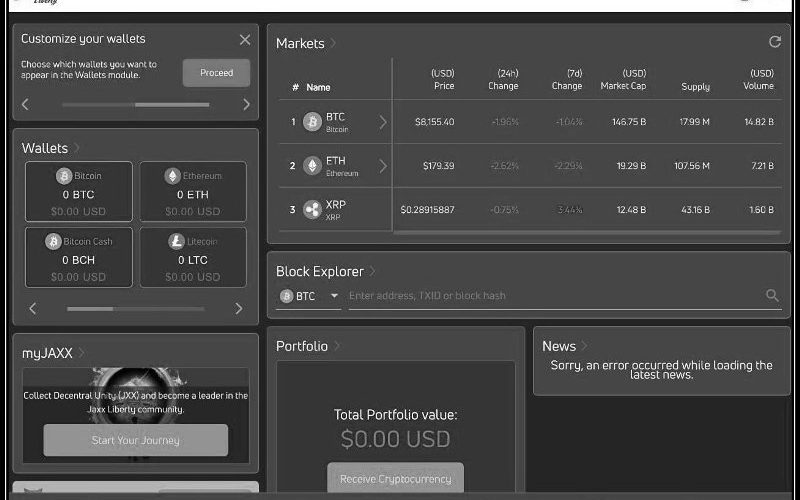Click the ETH coin icon in Markets
The height and width of the screenshot is (500, 800).
point(312,166)
